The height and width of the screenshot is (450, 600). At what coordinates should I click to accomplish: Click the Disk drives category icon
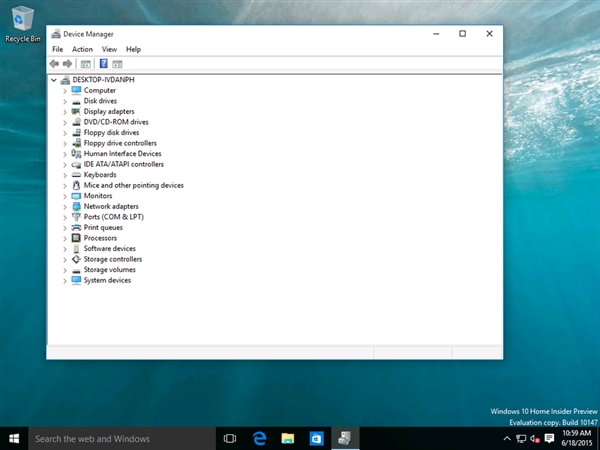point(77,101)
